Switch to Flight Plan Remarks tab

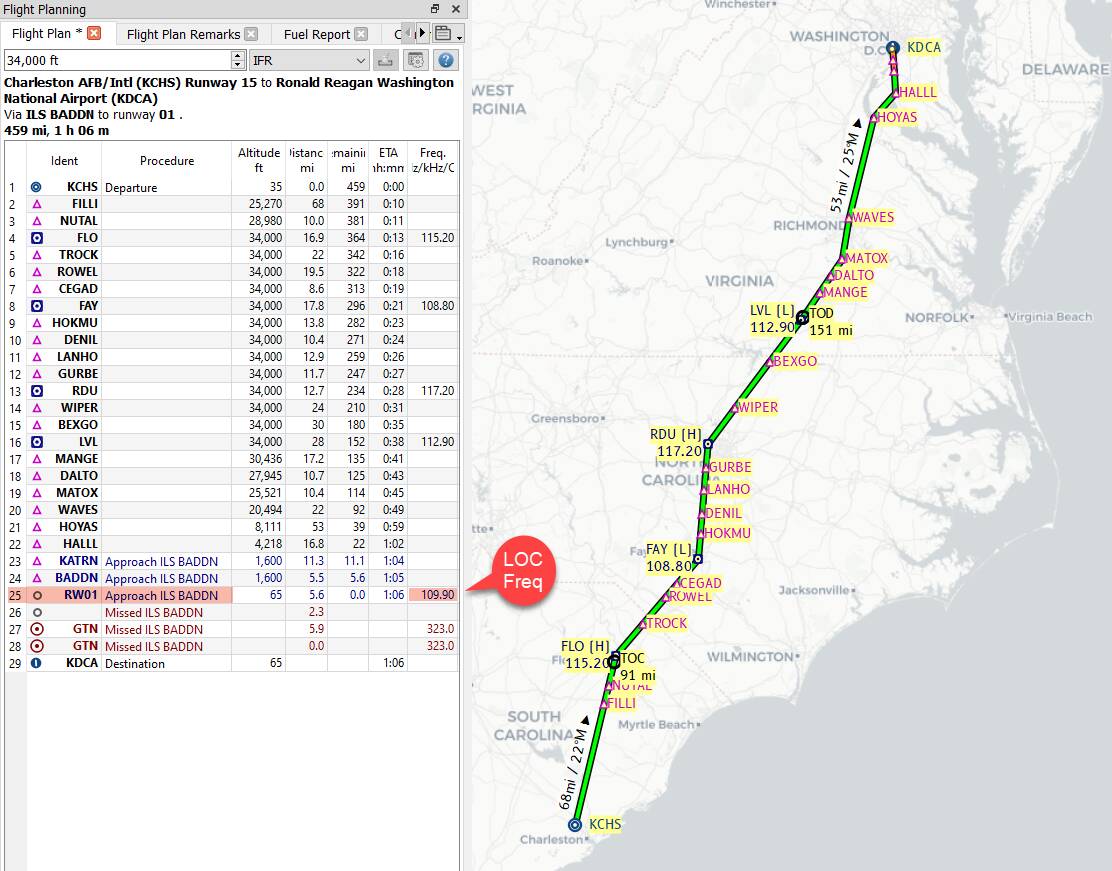pyautogui.click(x=183, y=34)
